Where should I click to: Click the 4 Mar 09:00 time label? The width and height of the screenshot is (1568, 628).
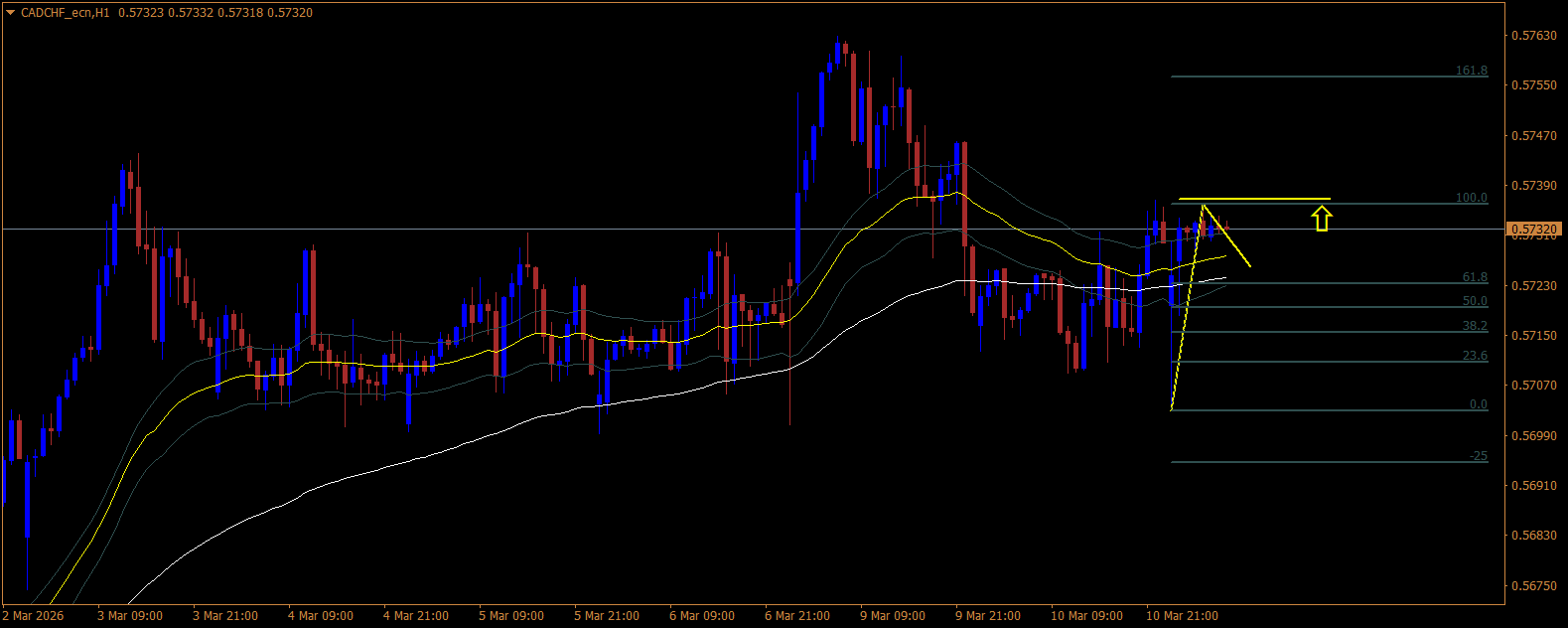(x=320, y=616)
